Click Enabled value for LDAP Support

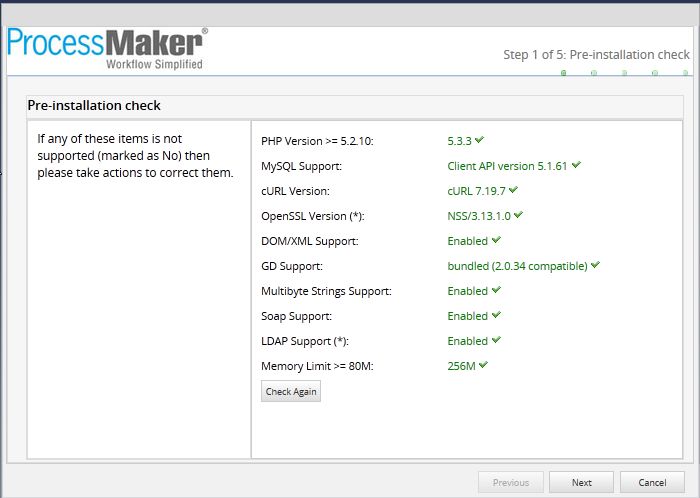[467, 341]
